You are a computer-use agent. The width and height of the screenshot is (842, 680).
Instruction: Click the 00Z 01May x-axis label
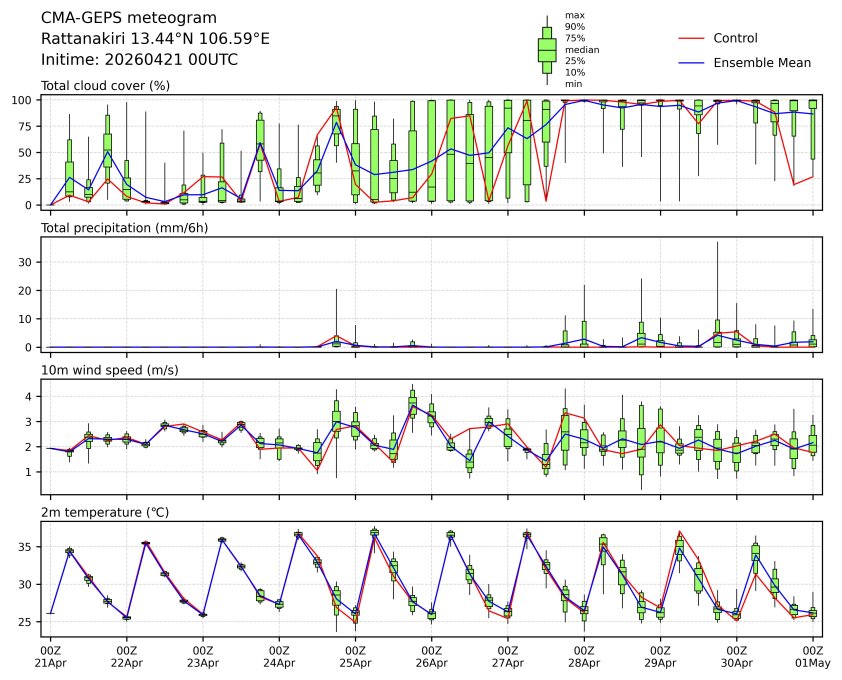(x=812, y=656)
